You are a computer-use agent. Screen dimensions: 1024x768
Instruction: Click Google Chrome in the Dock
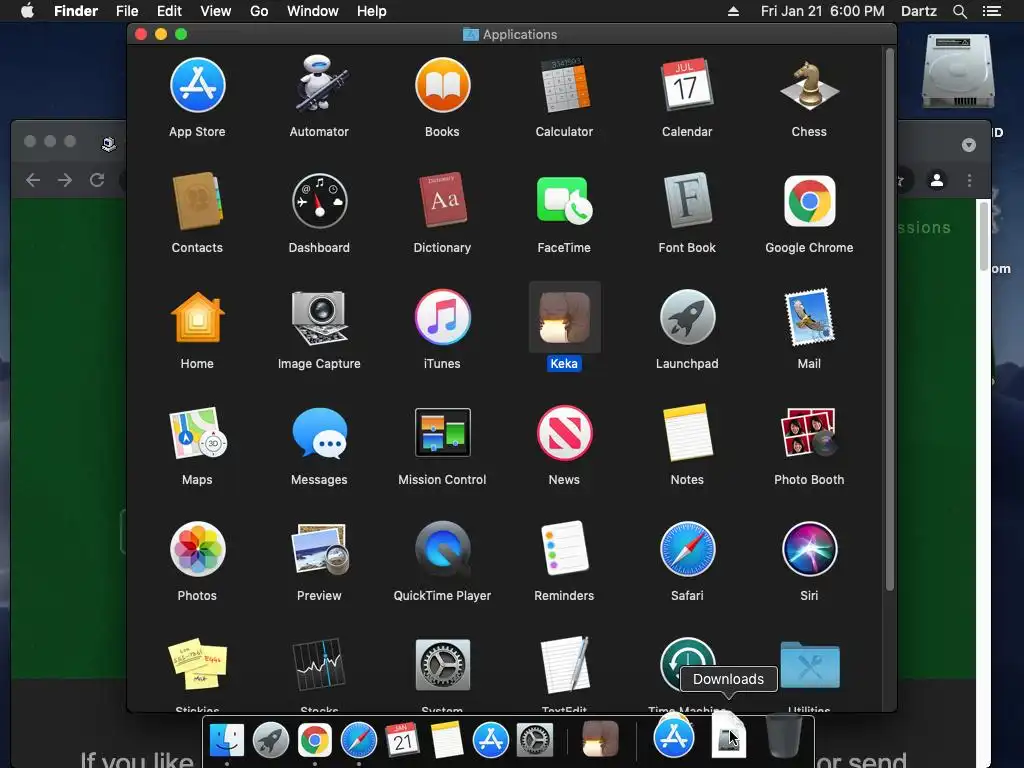314,740
